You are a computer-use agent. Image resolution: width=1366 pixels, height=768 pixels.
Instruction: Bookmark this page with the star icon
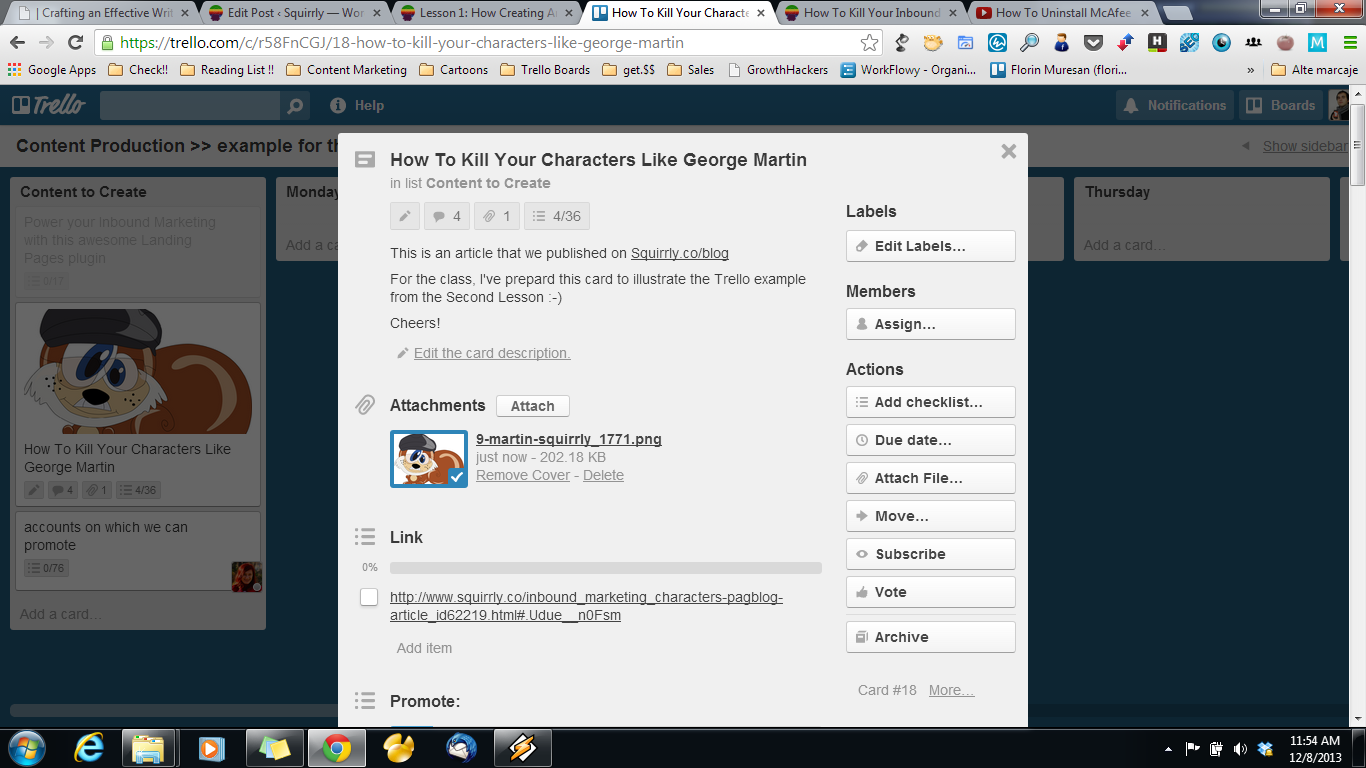pos(869,43)
